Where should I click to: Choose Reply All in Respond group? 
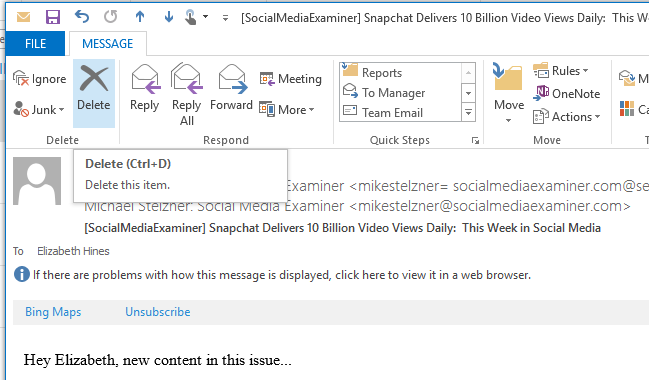coord(187,95)
